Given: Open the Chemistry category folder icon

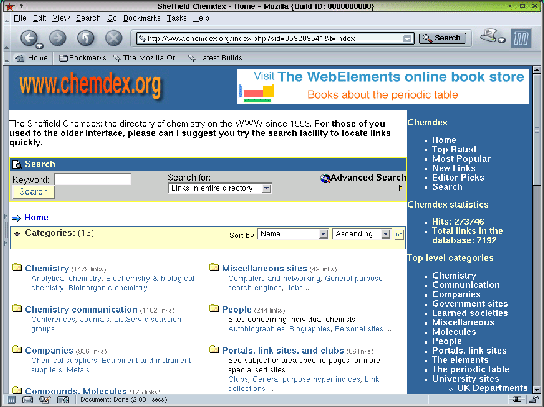Looking at the screenshot, I should 17,267.
